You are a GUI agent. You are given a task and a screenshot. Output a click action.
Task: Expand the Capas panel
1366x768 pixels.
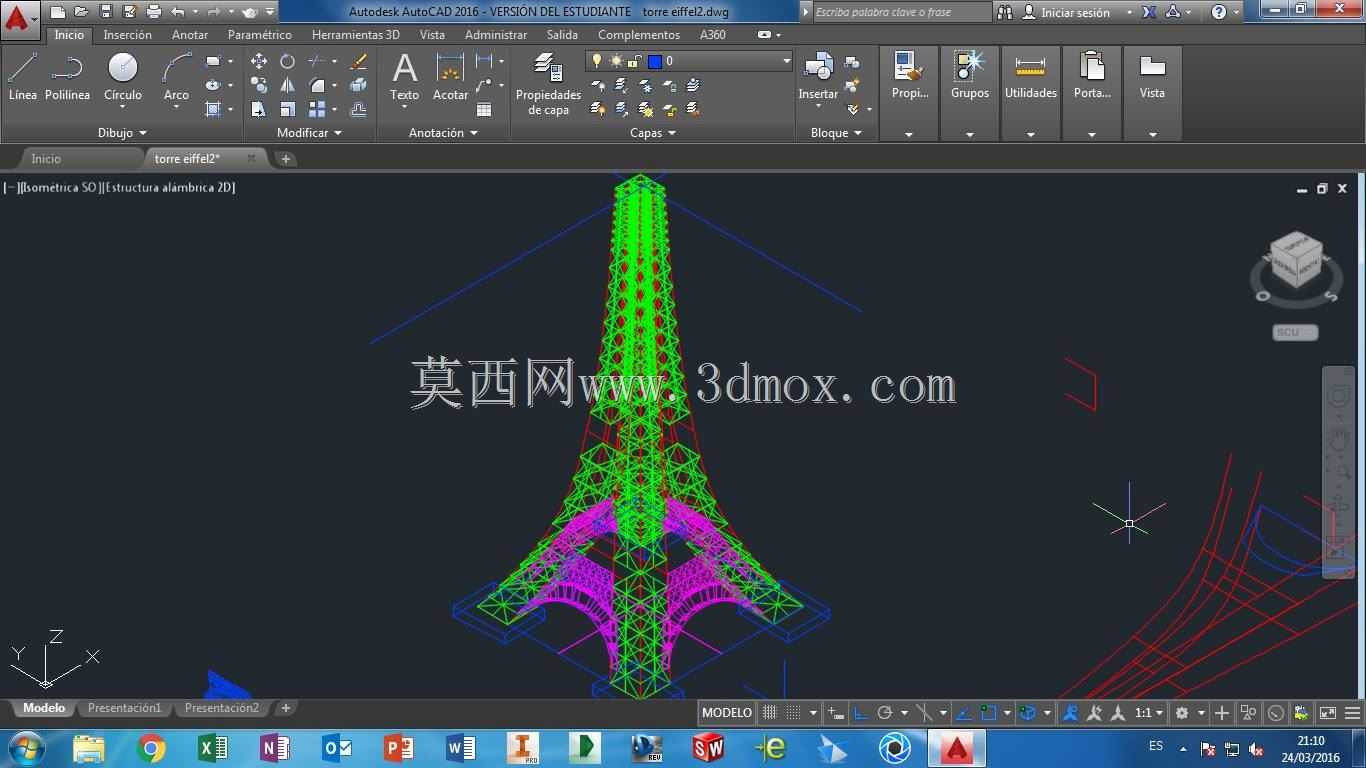pos(653,132)
